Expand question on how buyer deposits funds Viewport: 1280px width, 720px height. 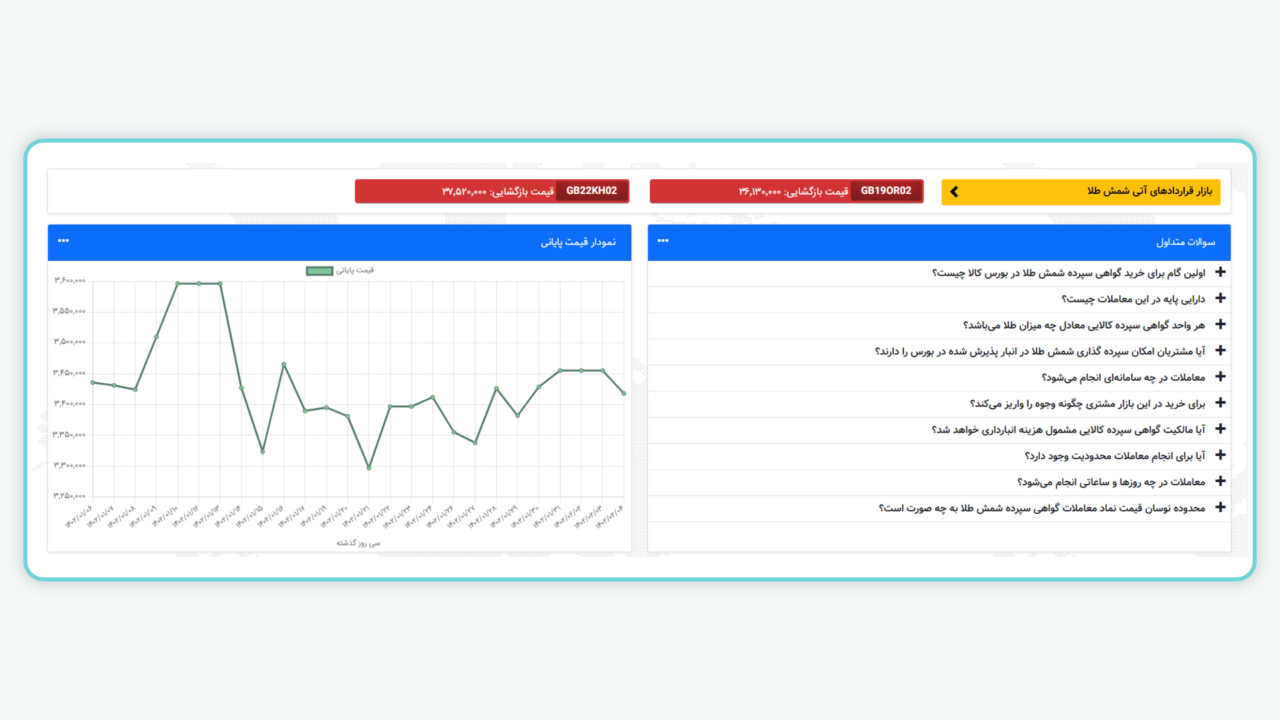point(1220,403)
